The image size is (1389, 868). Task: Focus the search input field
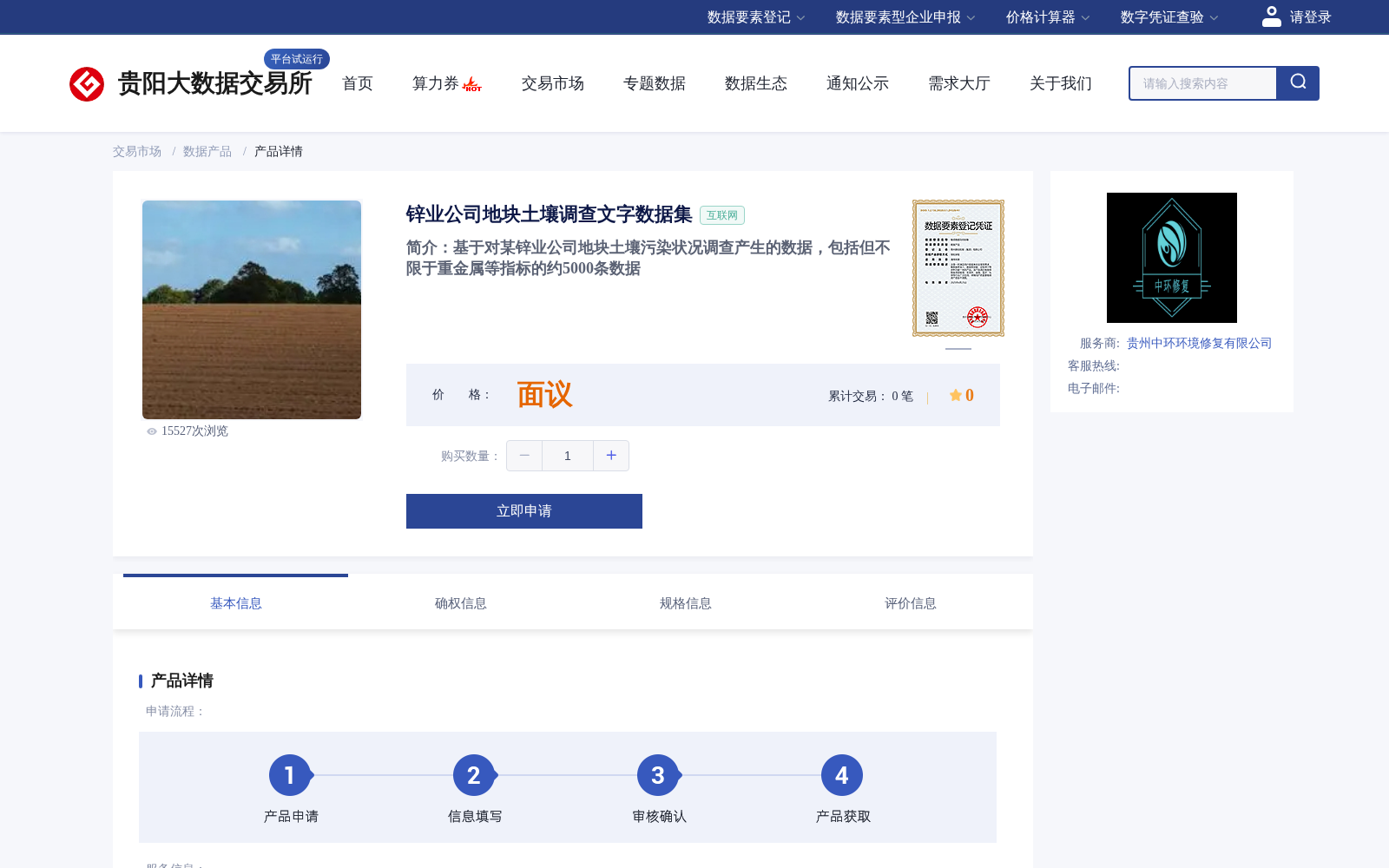(x=1203, y=83)
